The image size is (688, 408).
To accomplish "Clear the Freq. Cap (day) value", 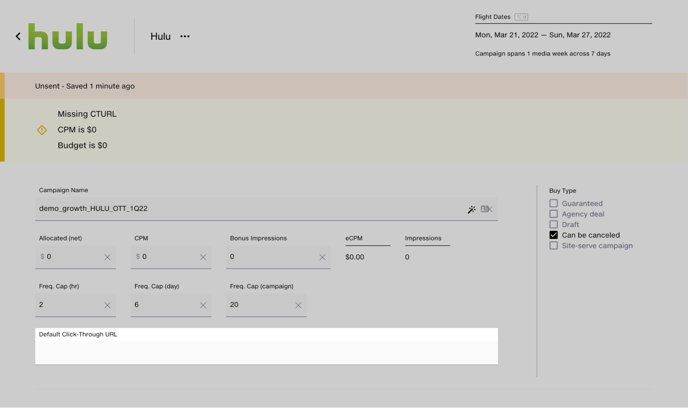I will click(203, 305).
